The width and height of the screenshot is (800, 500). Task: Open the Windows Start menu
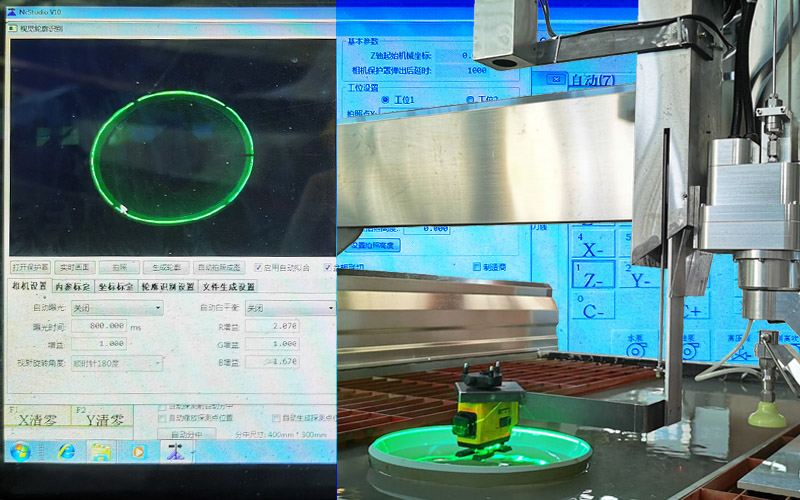[x=19, y=452]
